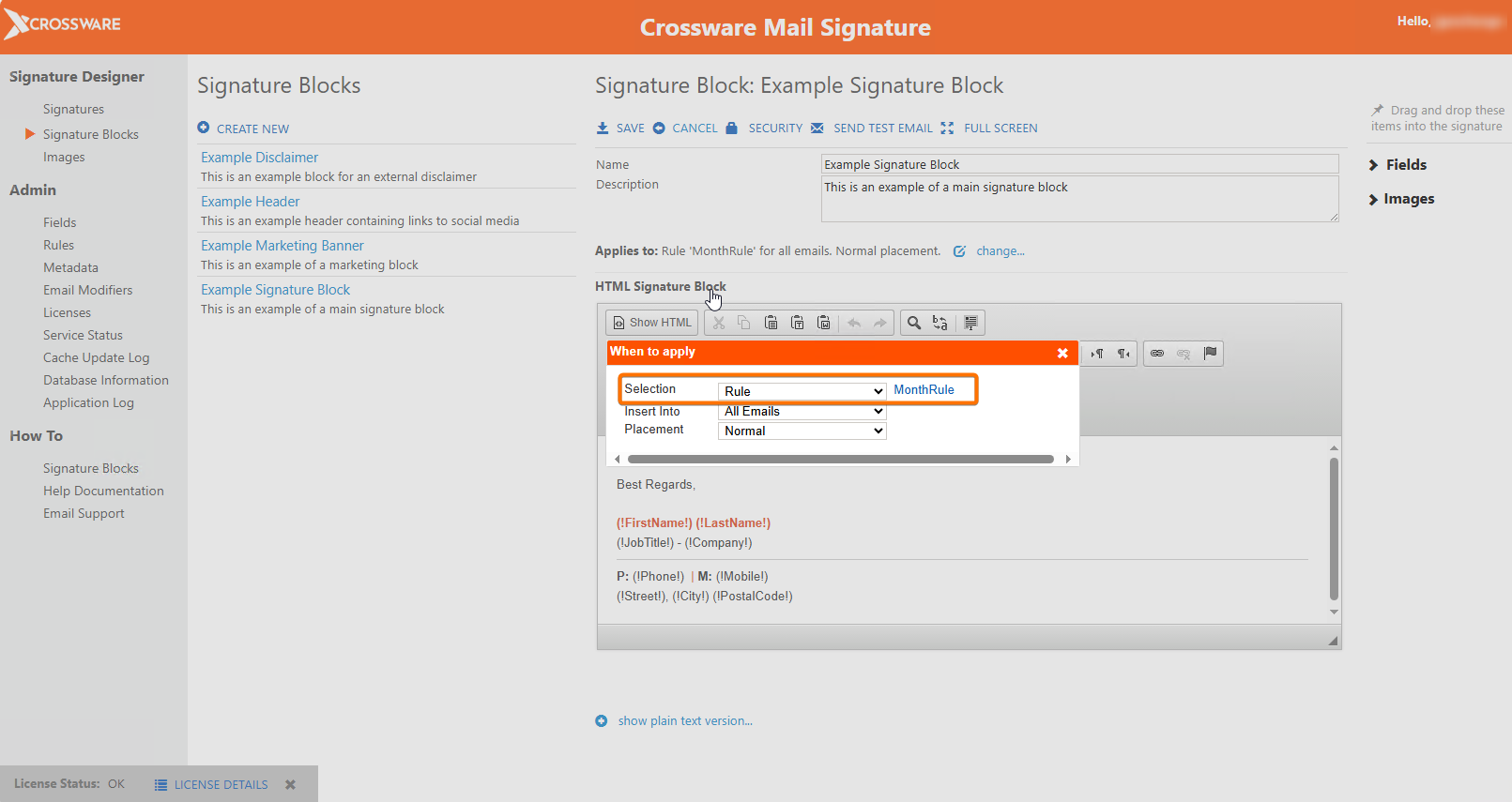This screenshot has height=802, width=1512.
Task: Close the 'When to apply' popup
Action: coord(1062,353)
